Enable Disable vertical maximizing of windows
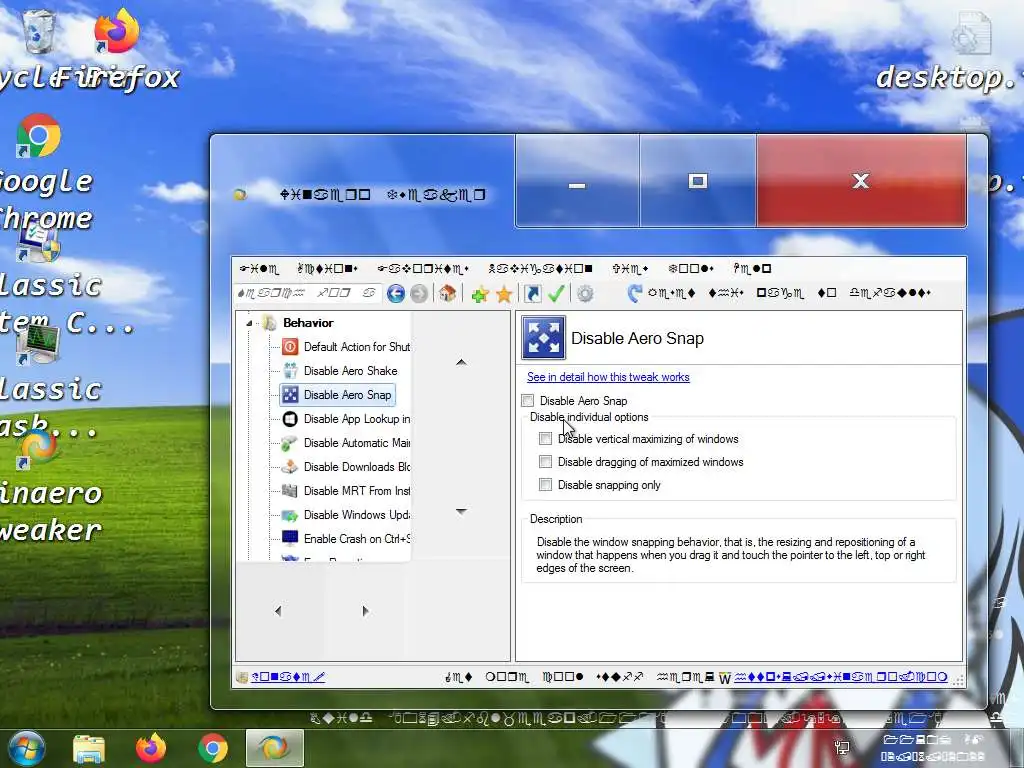1024x768 pixels. point(545,439)
